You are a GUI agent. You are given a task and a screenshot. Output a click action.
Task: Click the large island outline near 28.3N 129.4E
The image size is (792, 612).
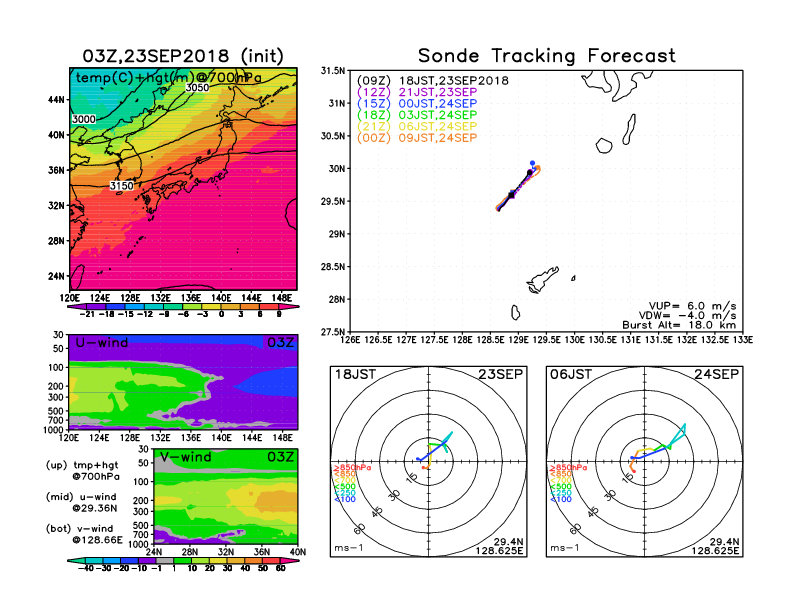(542, 280)
